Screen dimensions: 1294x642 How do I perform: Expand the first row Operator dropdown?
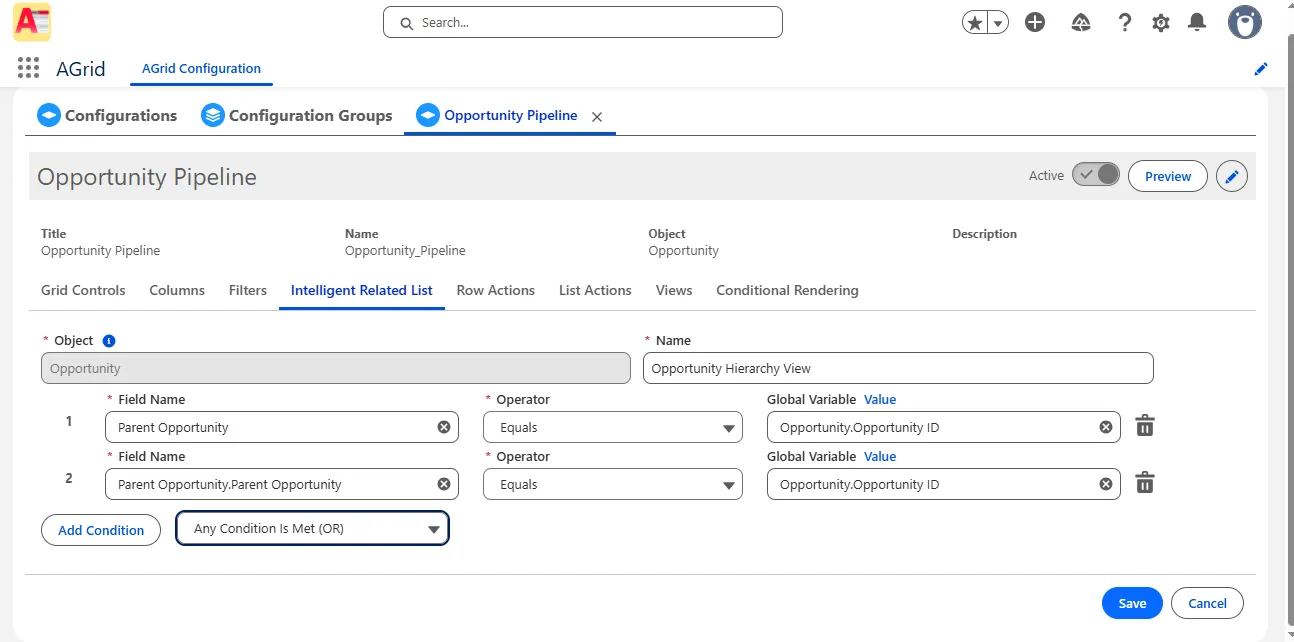(613, 427)
